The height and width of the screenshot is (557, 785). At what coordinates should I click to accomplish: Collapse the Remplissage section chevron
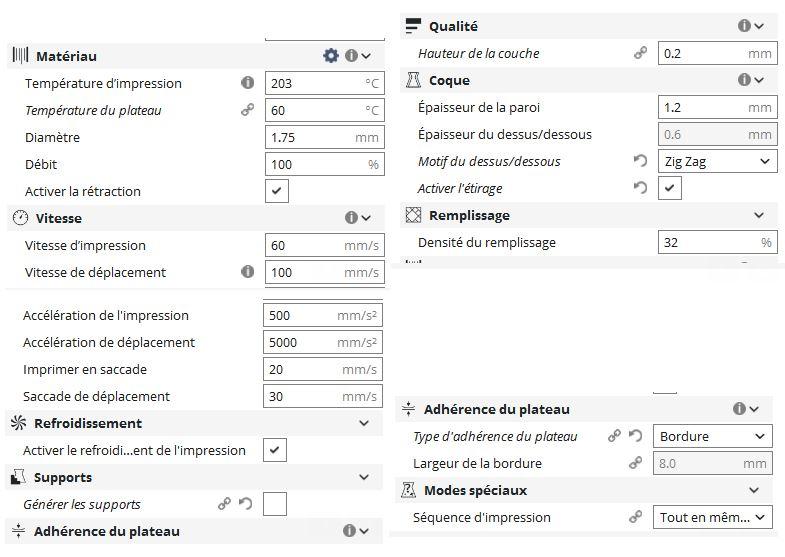point(759,215)
